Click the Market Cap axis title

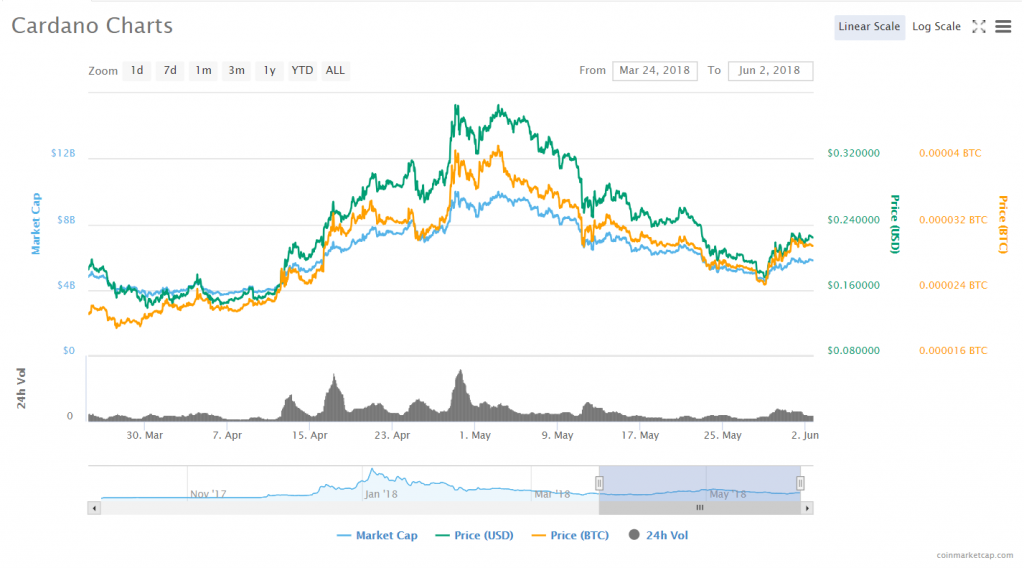[36, 223]
